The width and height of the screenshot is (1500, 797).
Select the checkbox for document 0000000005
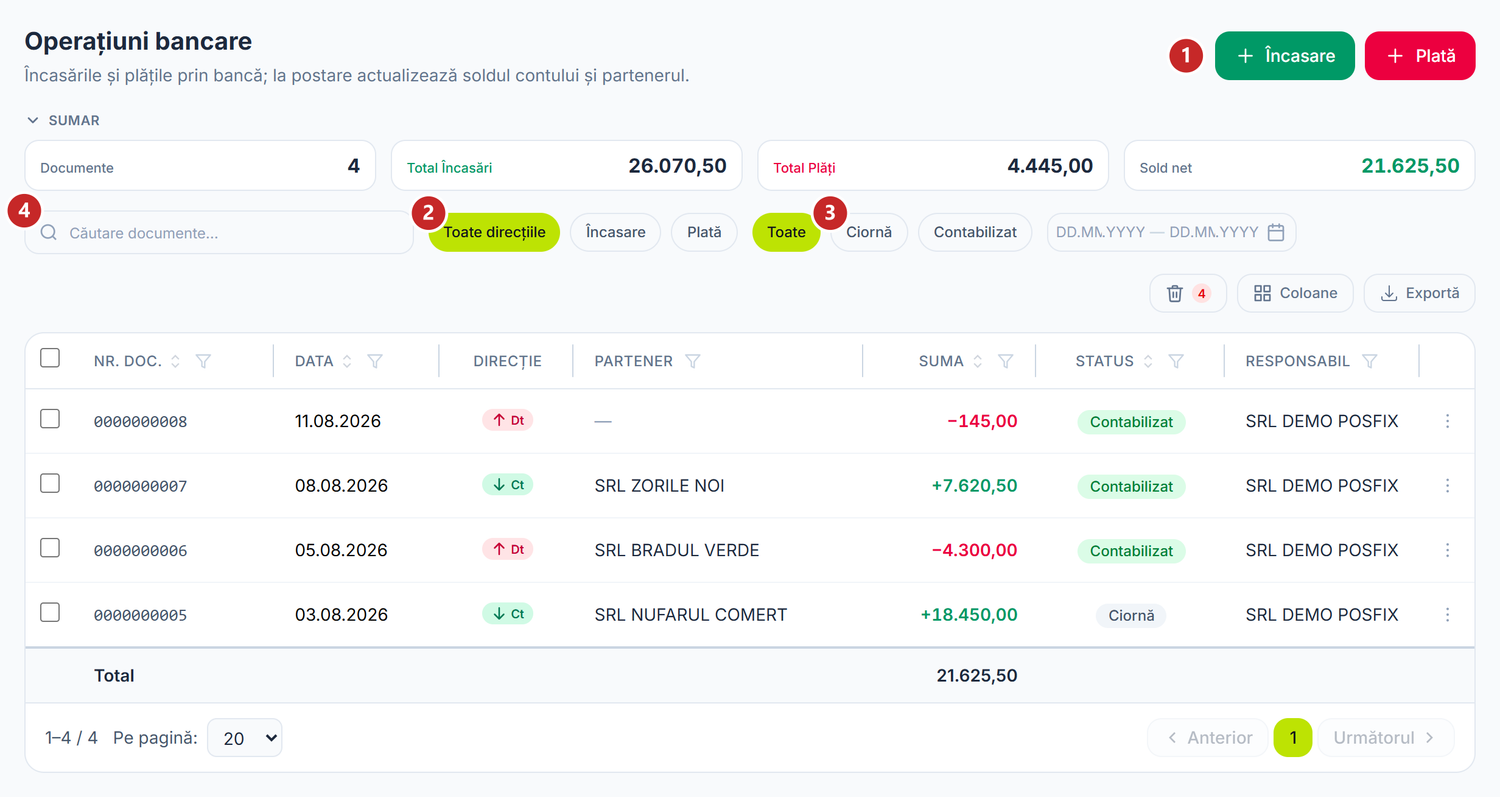pos(50,612)
